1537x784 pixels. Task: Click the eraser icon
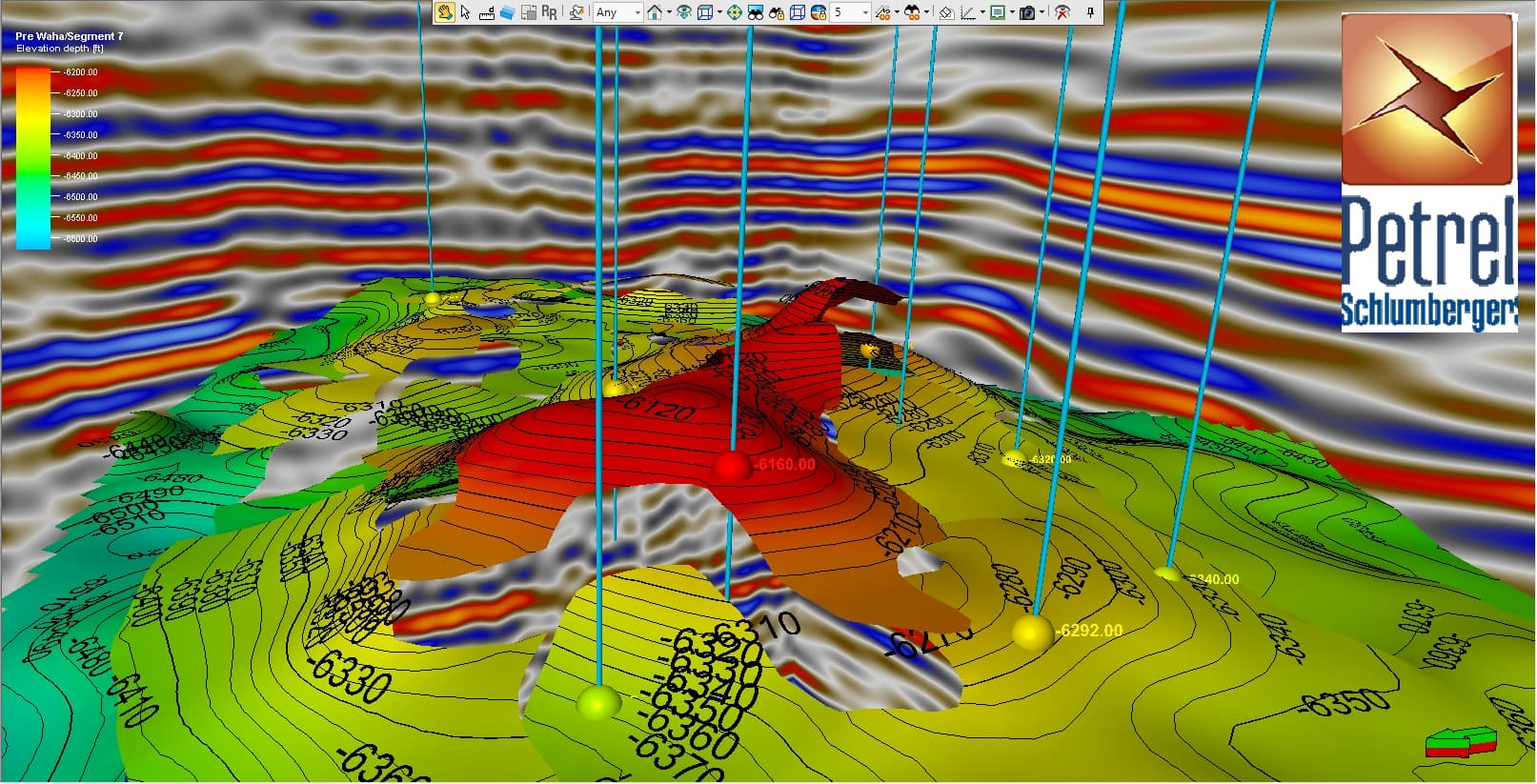click(946, 12)
